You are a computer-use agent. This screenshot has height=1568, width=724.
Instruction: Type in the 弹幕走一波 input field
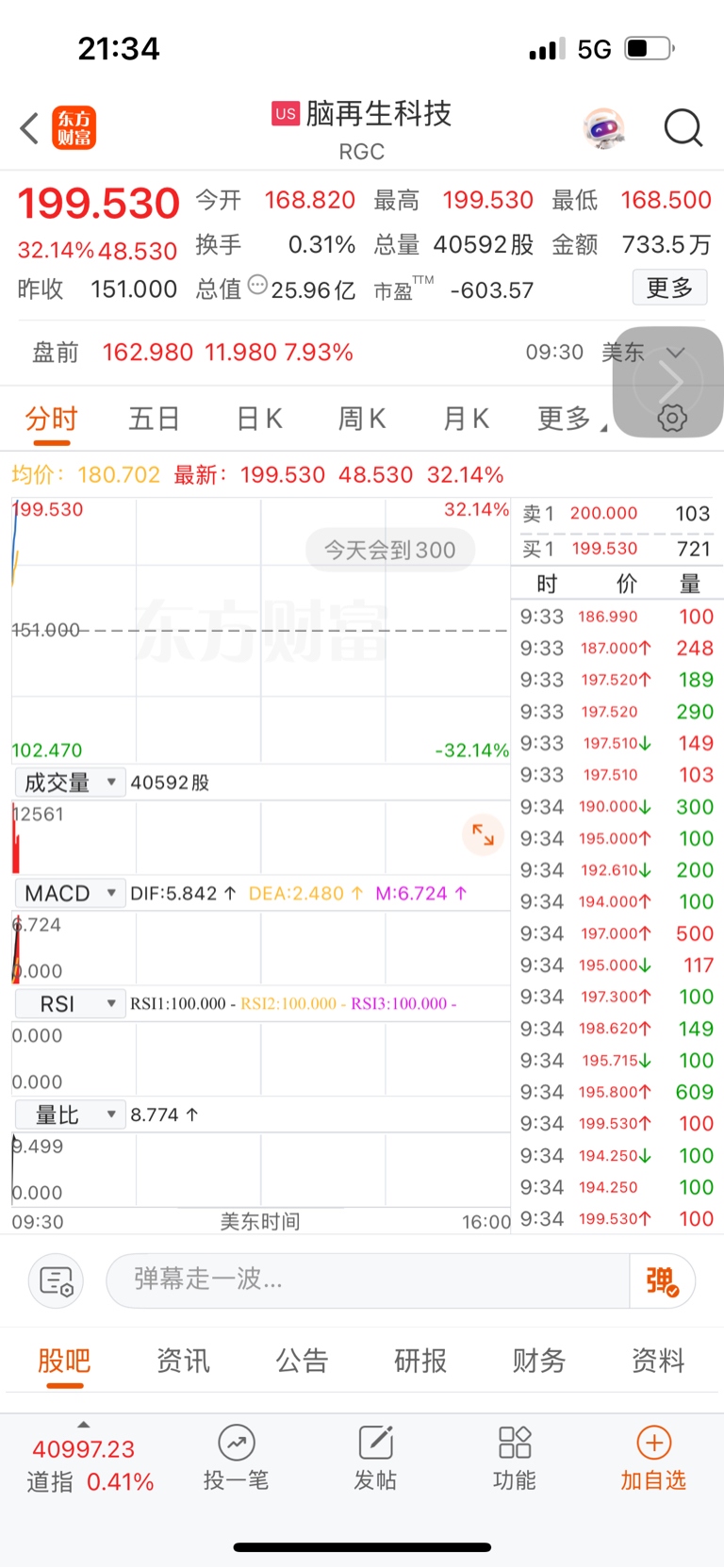click(x=368, y=1280)
